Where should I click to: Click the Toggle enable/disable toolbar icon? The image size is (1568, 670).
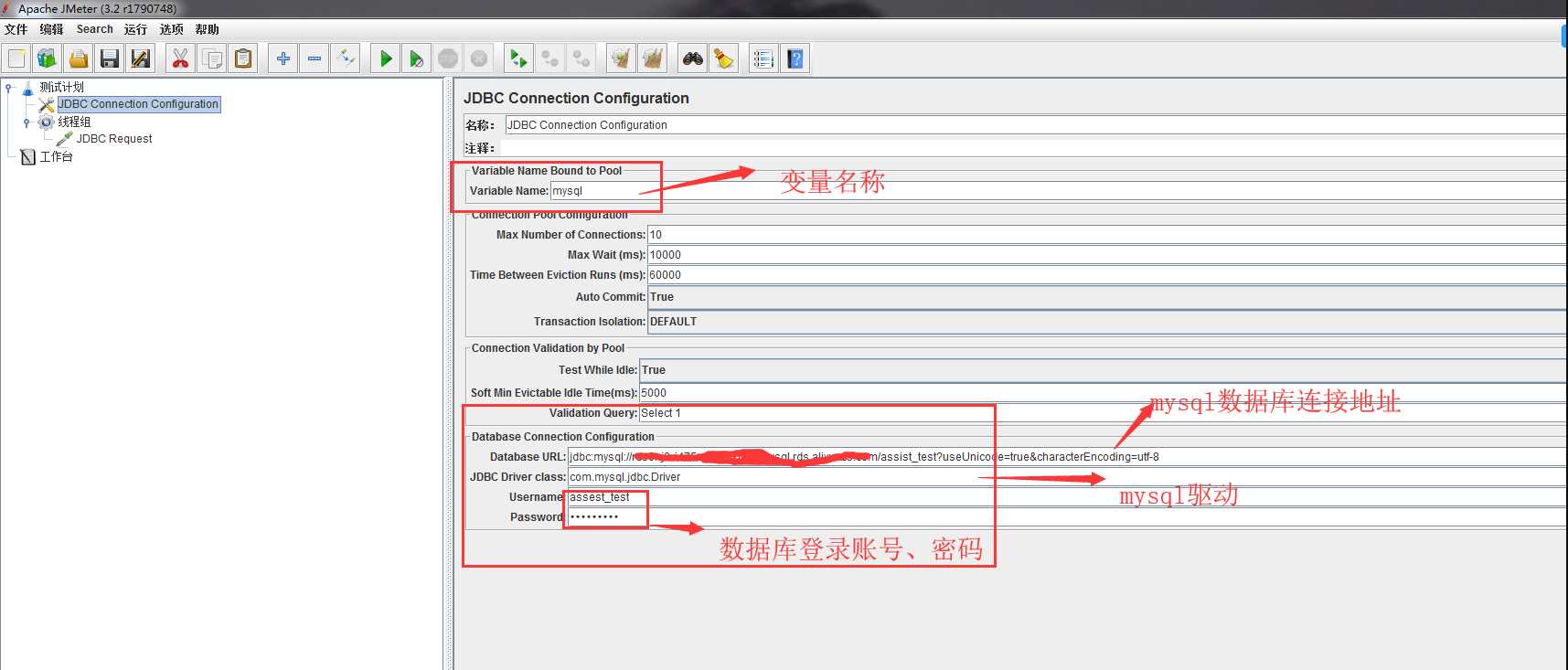[346, 58]
